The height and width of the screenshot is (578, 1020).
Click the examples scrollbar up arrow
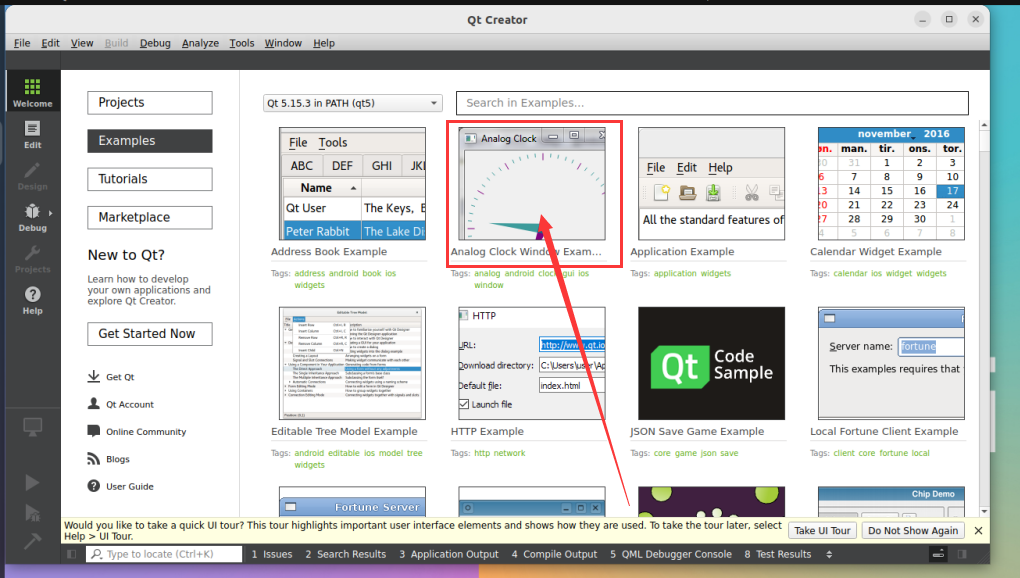984,125
